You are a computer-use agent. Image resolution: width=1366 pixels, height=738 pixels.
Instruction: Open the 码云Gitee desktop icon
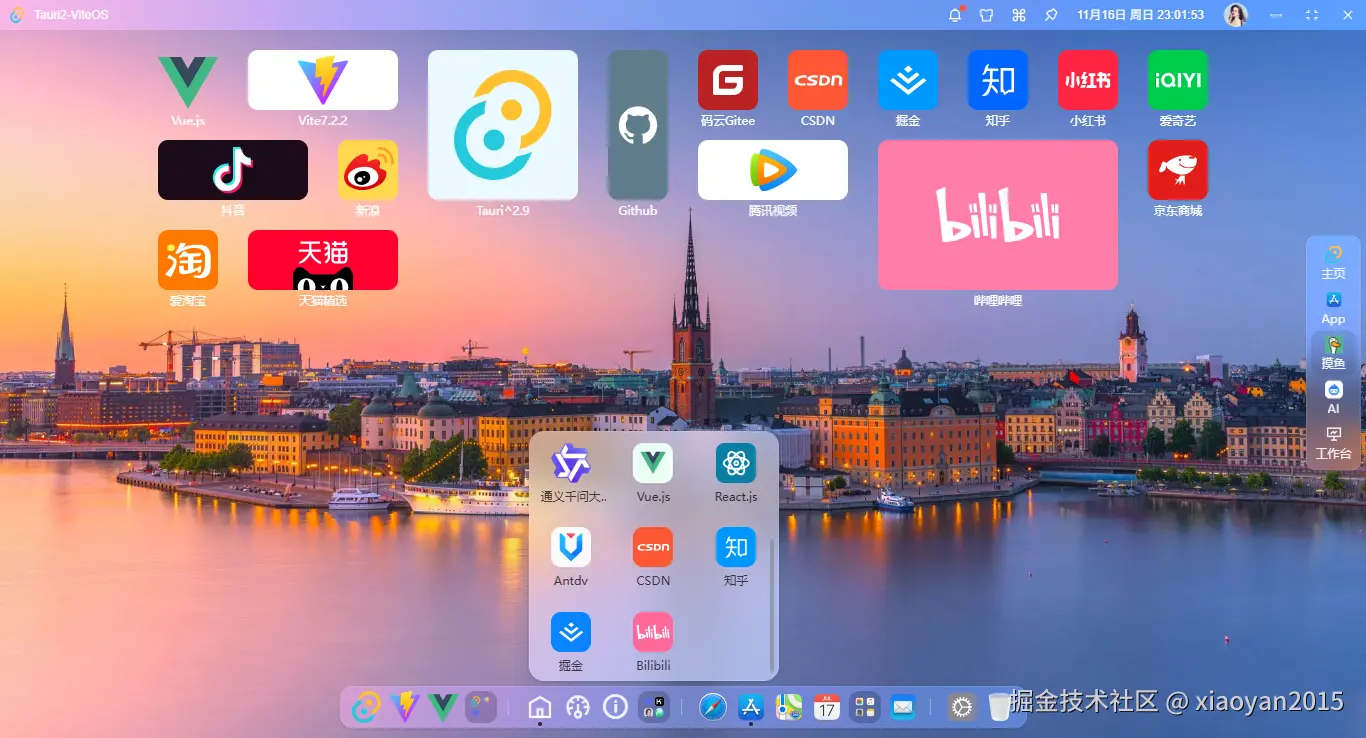tap(728, 80)
